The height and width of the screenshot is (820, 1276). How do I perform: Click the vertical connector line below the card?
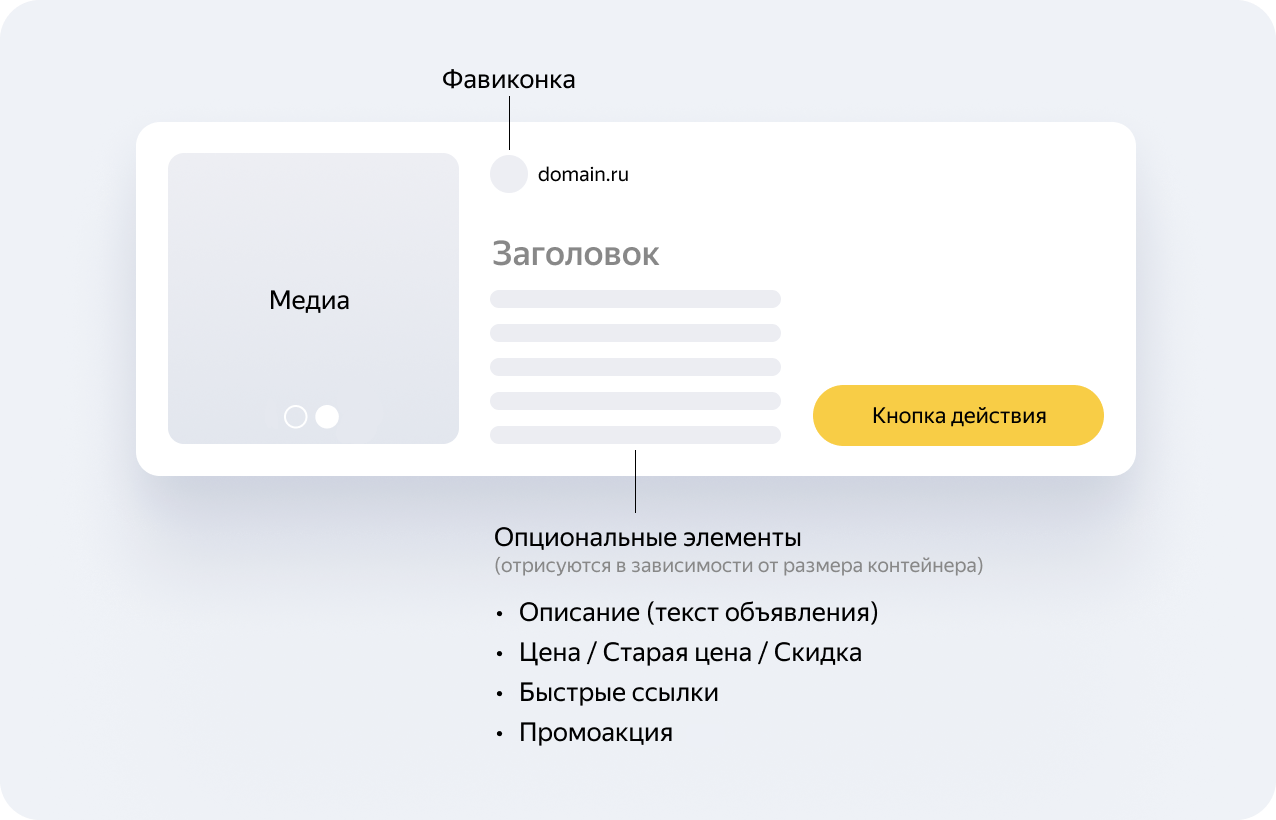[x=635, y=482]
